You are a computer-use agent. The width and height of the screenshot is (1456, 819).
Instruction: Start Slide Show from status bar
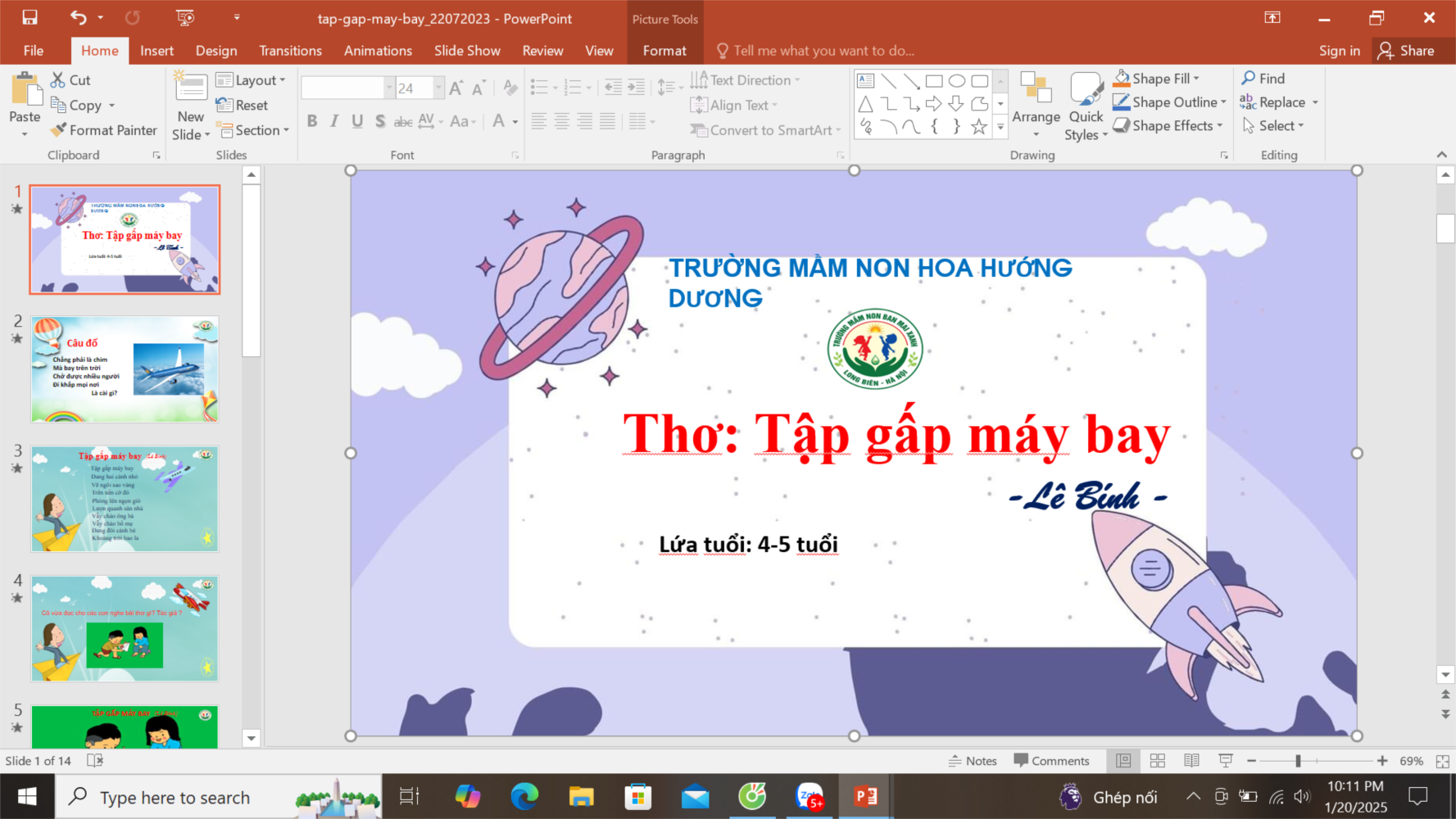[x=1226, y=761]
